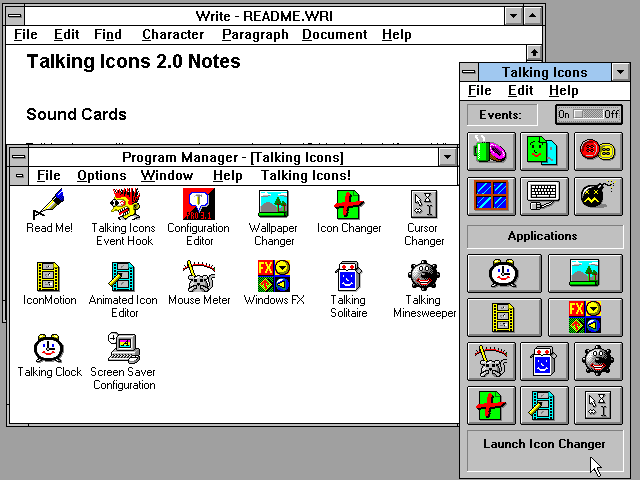The image size is (640, 480).
Task: Open the Character menu in Write
Action: coord(173,35)
